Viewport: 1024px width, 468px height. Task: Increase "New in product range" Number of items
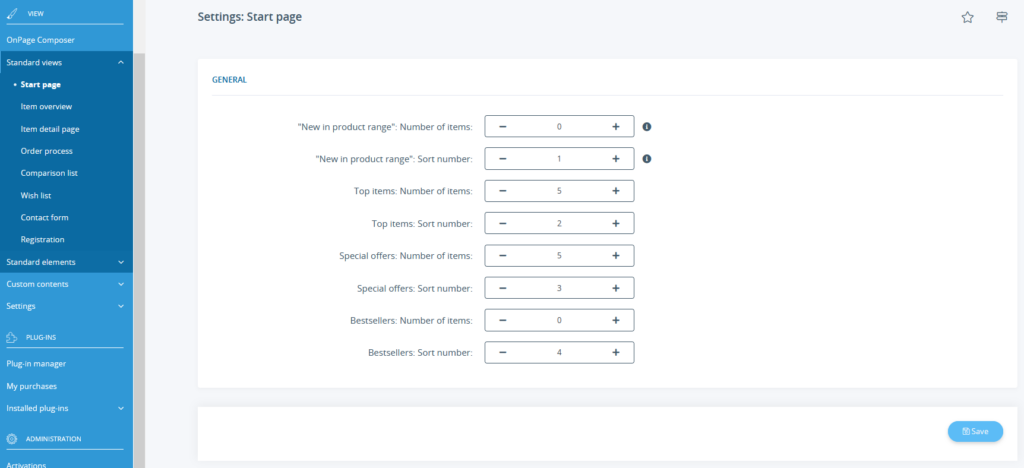pos(616,127)
